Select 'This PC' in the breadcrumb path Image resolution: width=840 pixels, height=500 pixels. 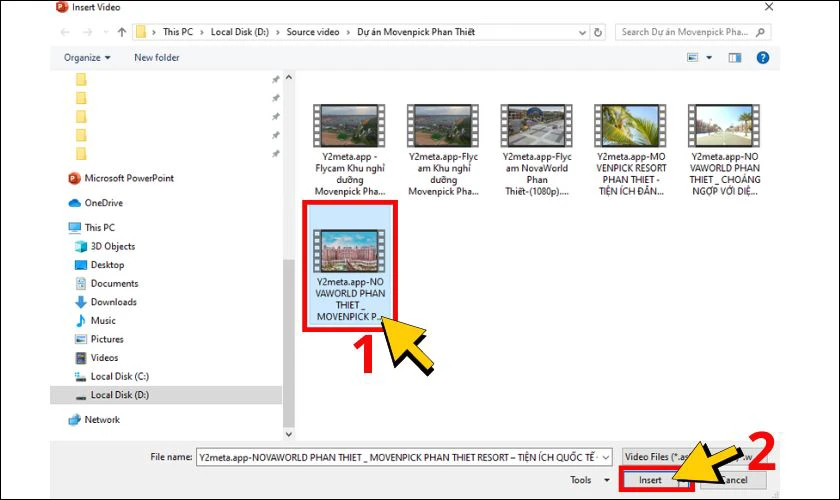(x=177, y=32)
